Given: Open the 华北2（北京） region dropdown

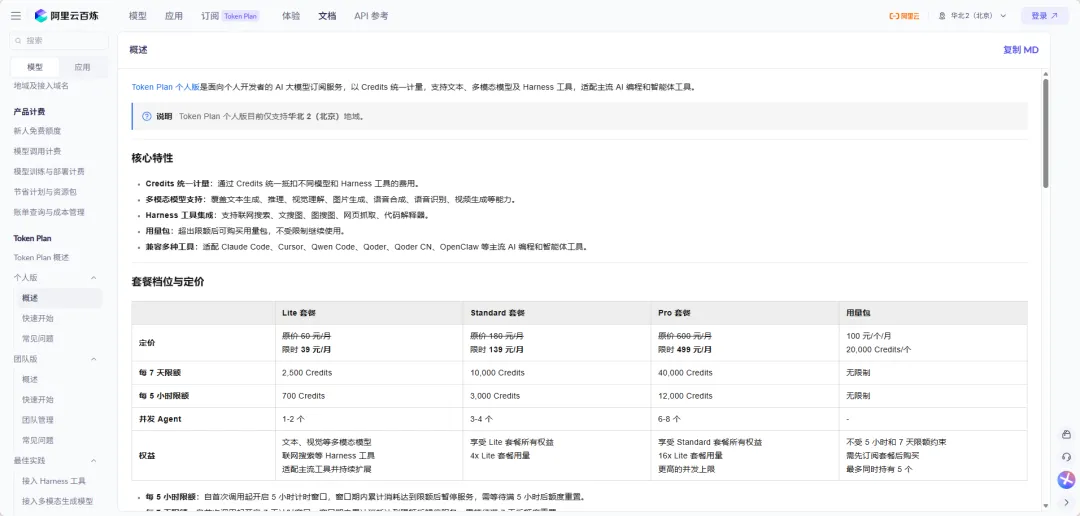Looking at the screenshot, I should (973, 16).
